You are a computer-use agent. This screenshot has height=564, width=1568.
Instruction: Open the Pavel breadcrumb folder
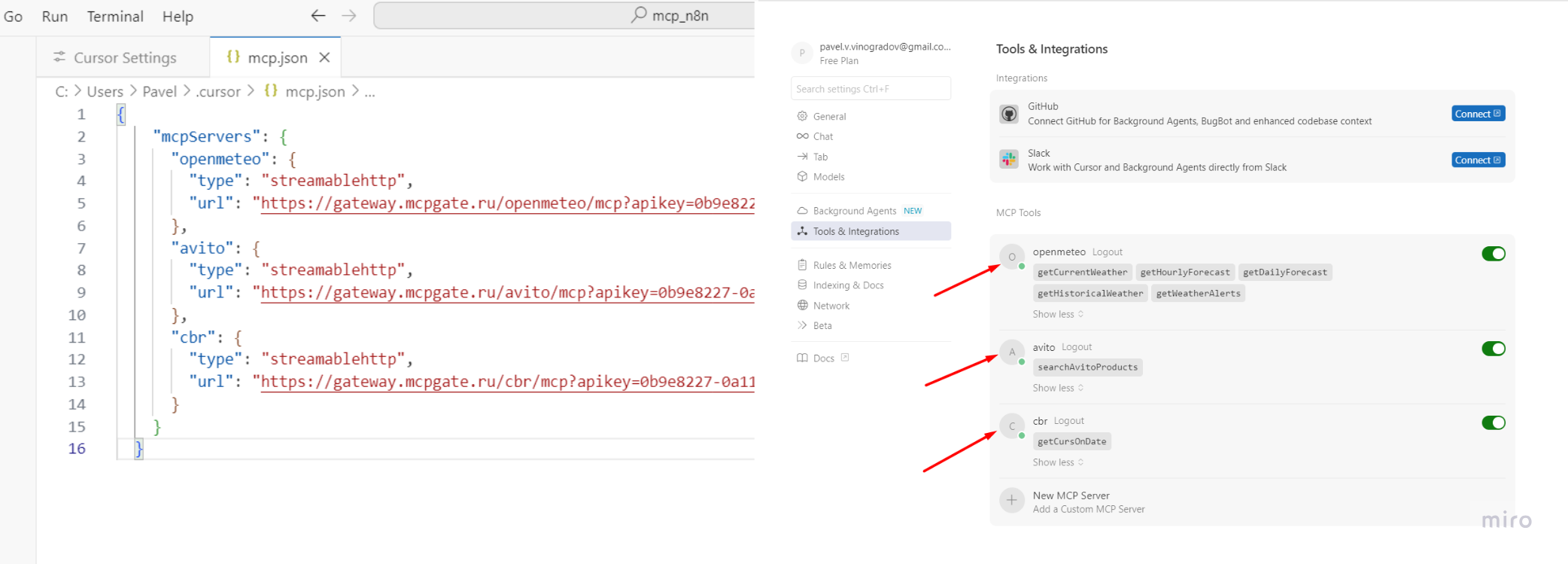click(160, 92)
